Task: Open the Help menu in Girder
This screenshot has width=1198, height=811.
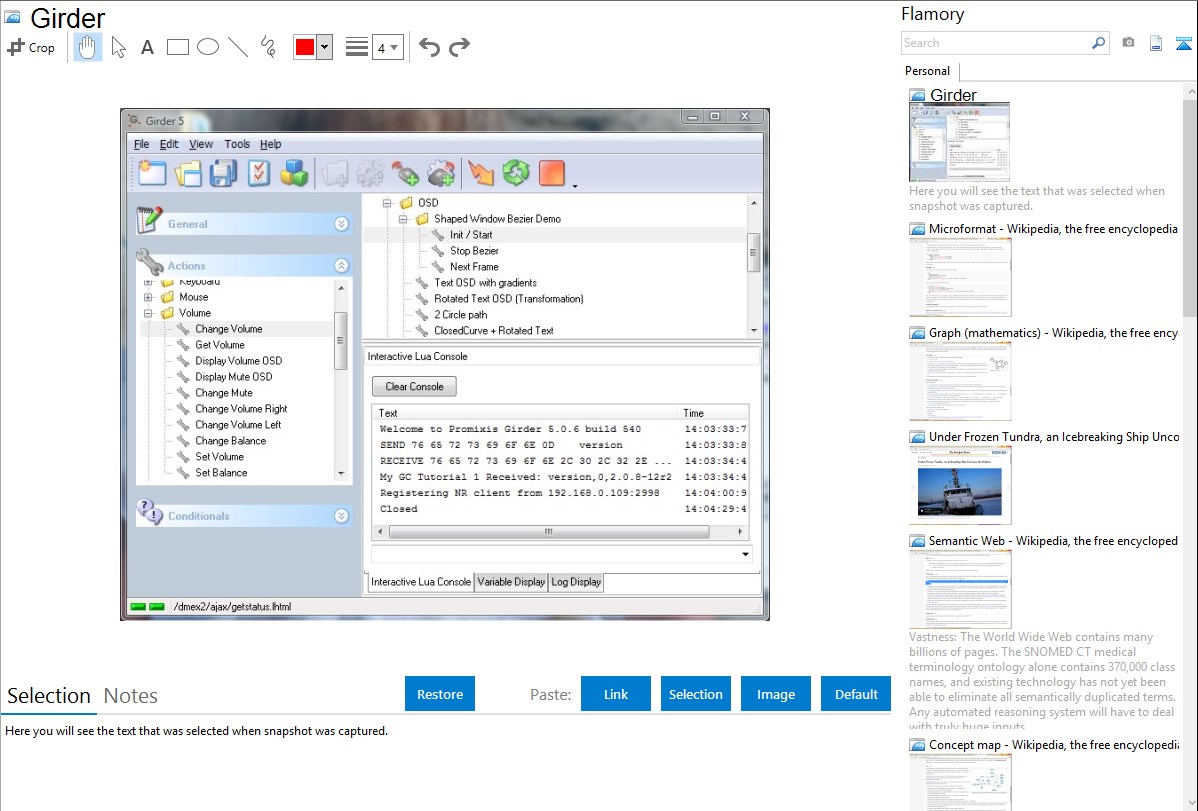Action: [270, 144]
